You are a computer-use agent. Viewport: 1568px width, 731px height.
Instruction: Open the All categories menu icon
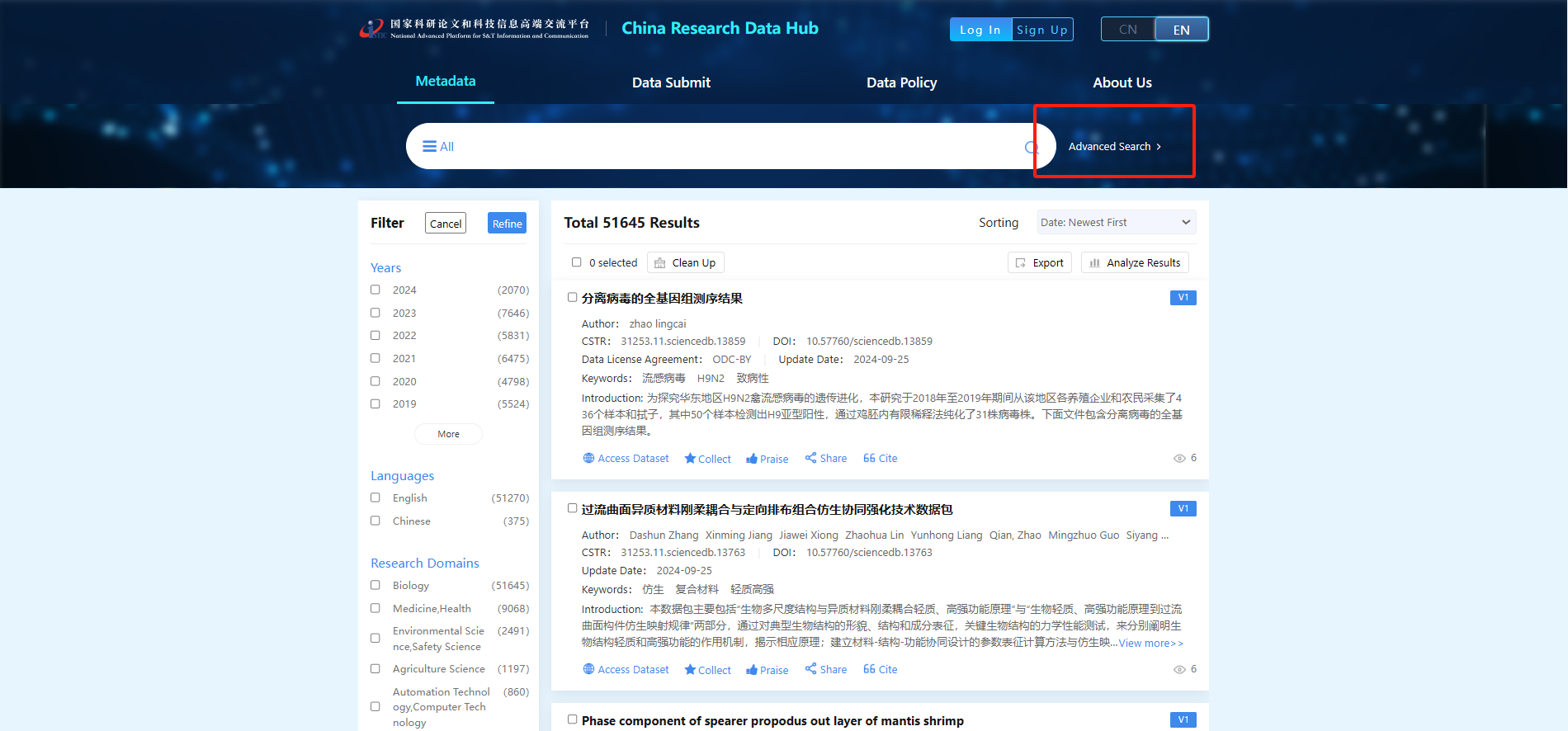pyautogui.click(x=429, y=147)
